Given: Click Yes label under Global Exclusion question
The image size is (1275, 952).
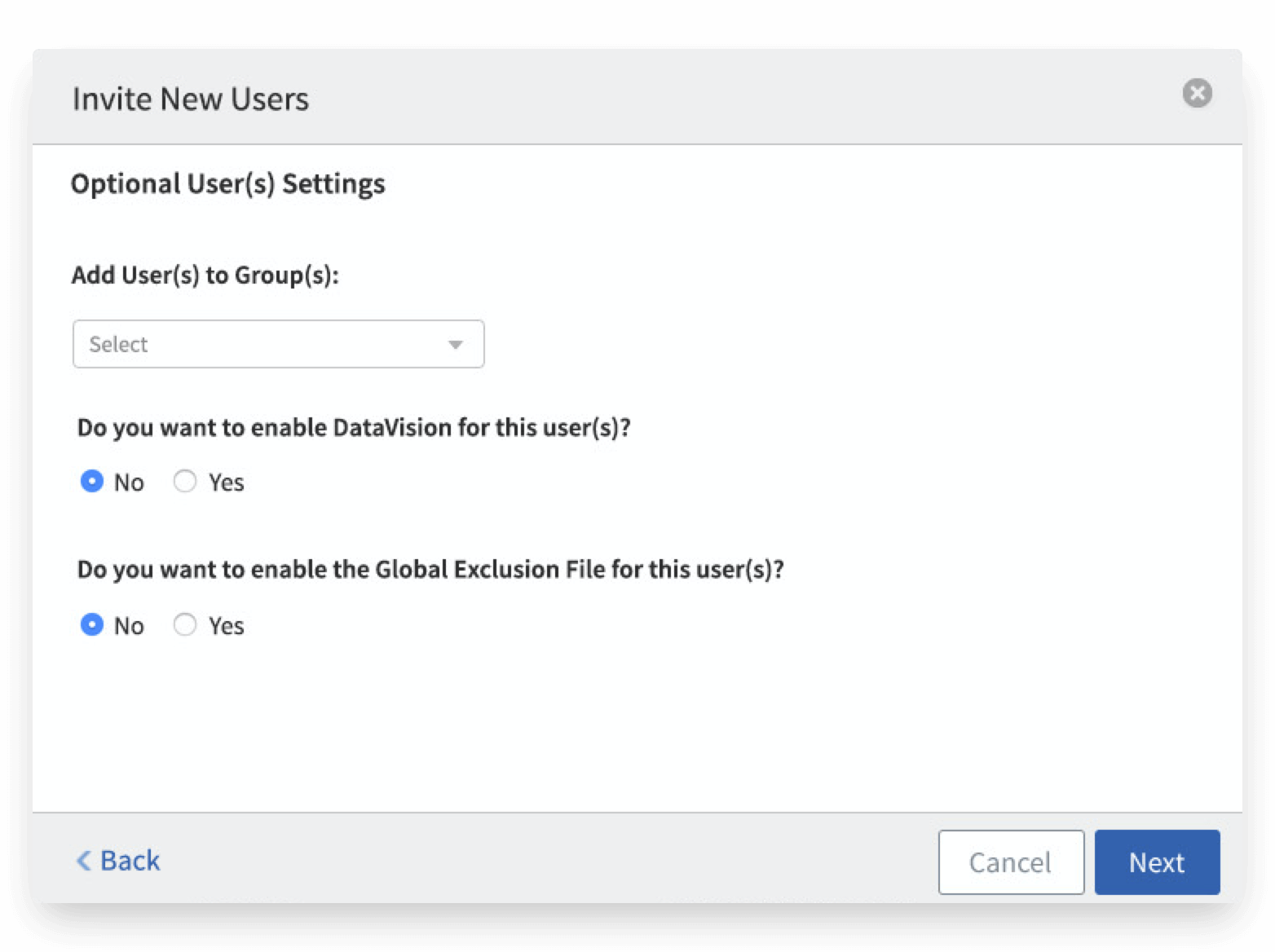Looking at the screenshot, I should (226, 626).
